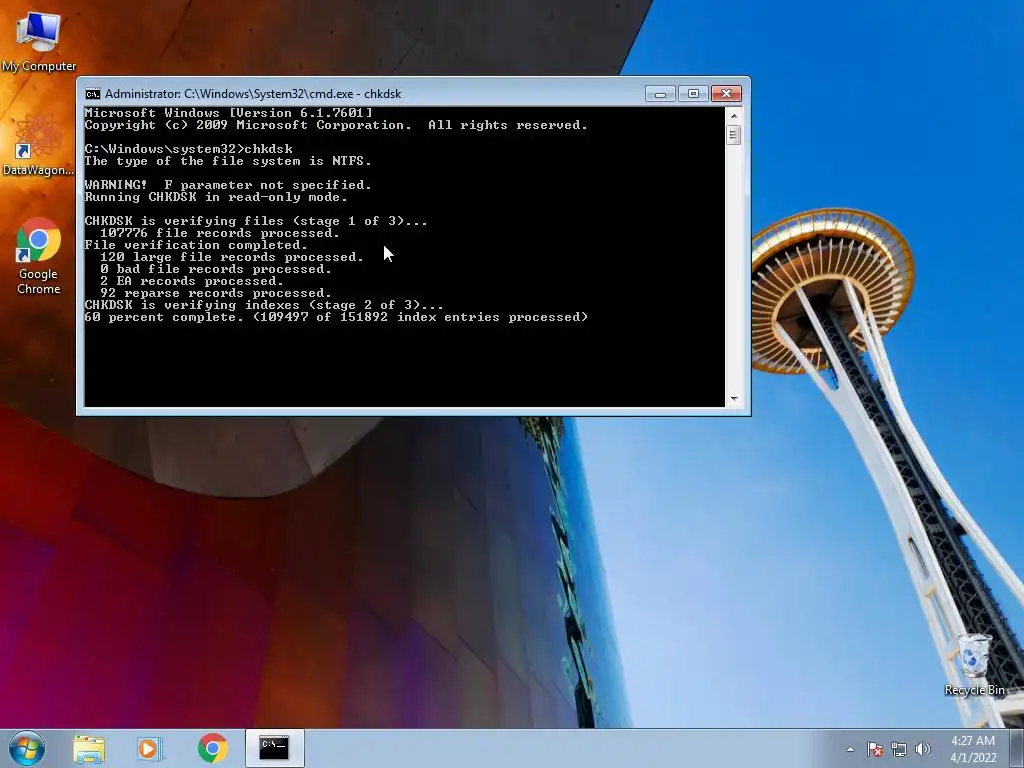
Task: Open cmd window system menu icon
Action: [x=93, y=94]
